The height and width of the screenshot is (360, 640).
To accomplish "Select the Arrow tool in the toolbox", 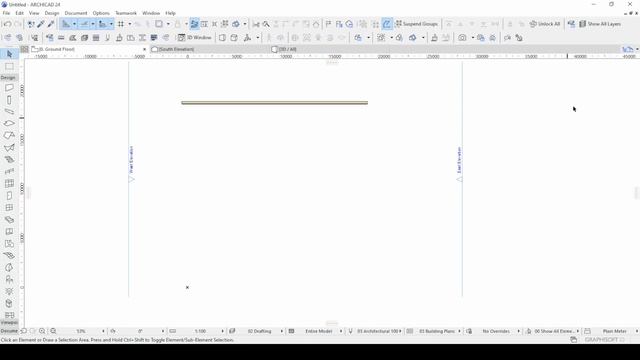I will coord(9,54).
